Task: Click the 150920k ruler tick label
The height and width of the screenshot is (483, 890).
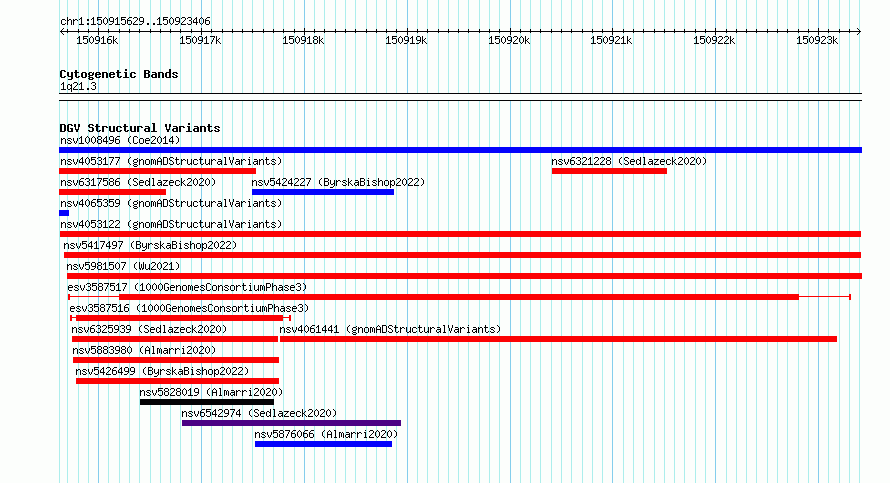Action: point(509,40)
